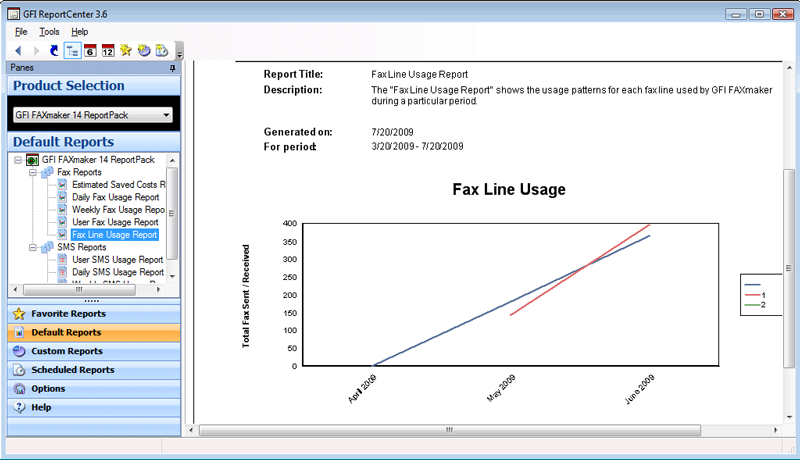Open the Tools menu
This screenshot has height=460, width=800.
click(x=49, y=32)
